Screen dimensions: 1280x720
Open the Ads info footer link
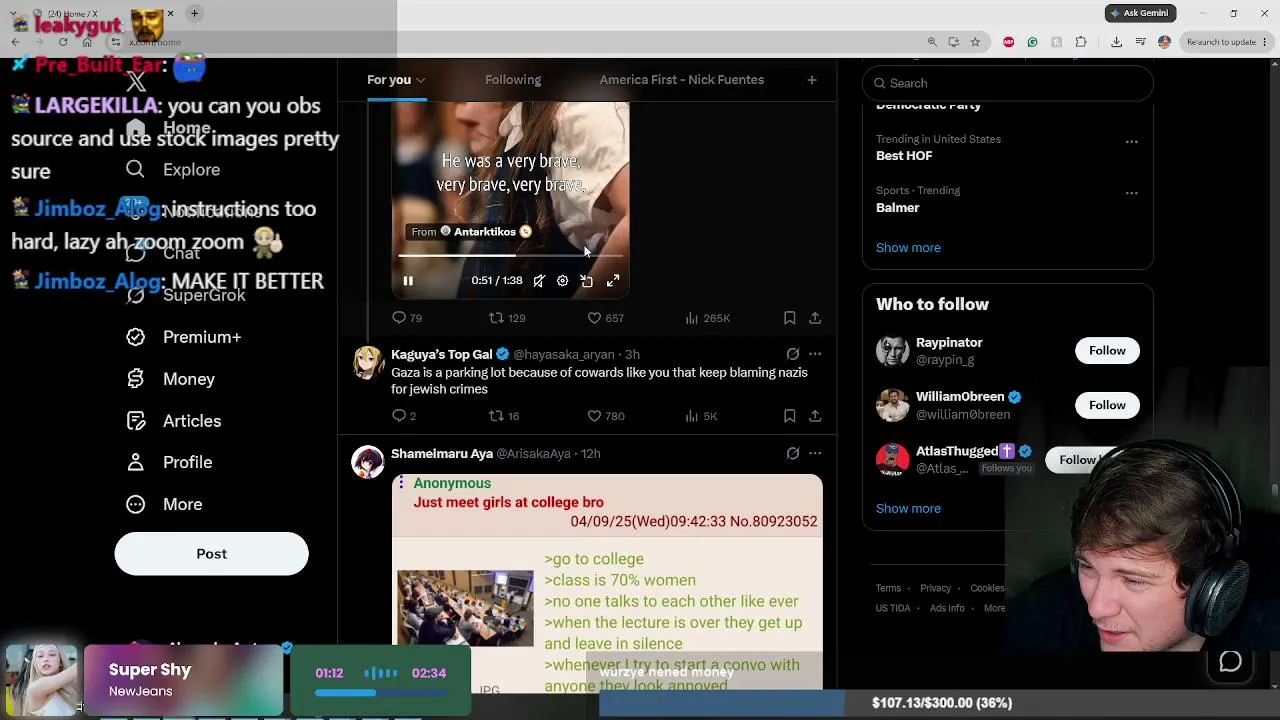(947, 608)
